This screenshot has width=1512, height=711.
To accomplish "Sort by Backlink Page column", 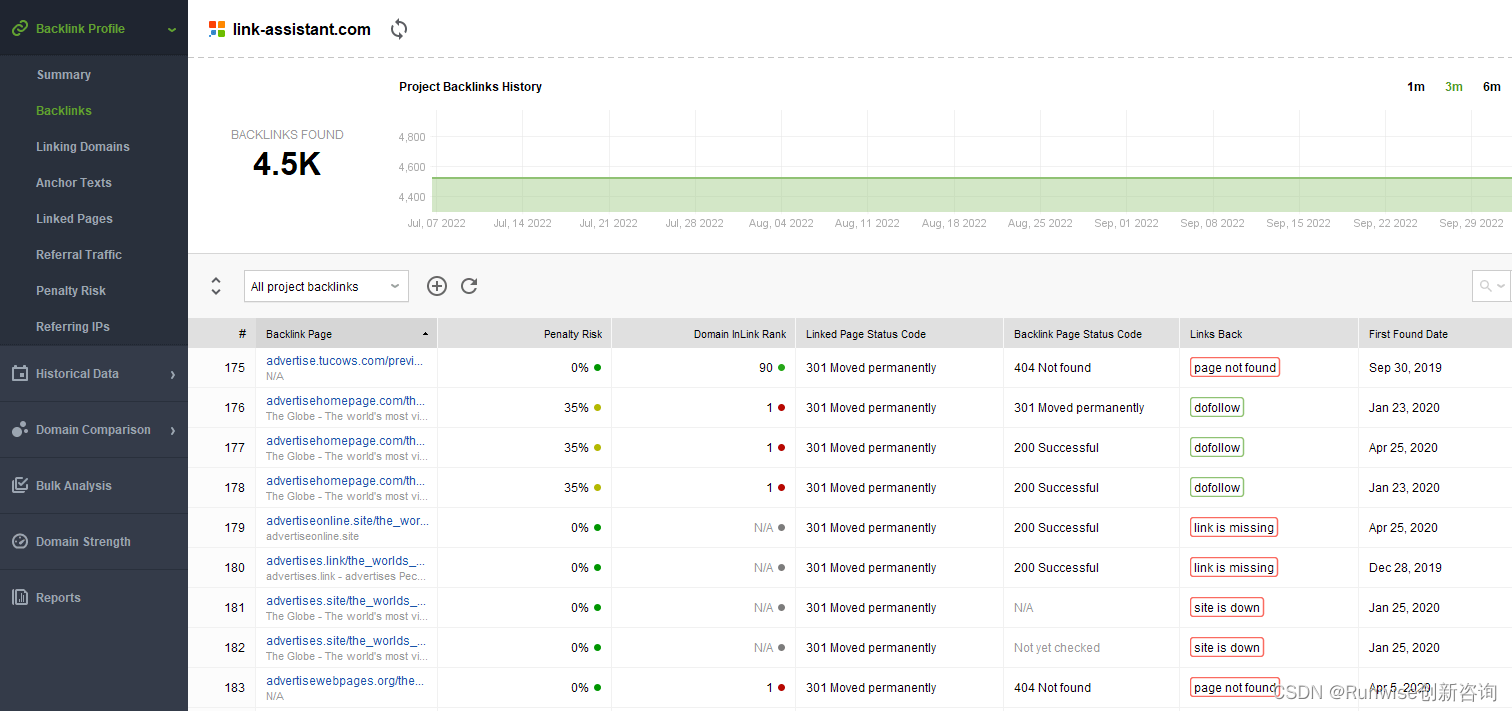I will point(346,334).
